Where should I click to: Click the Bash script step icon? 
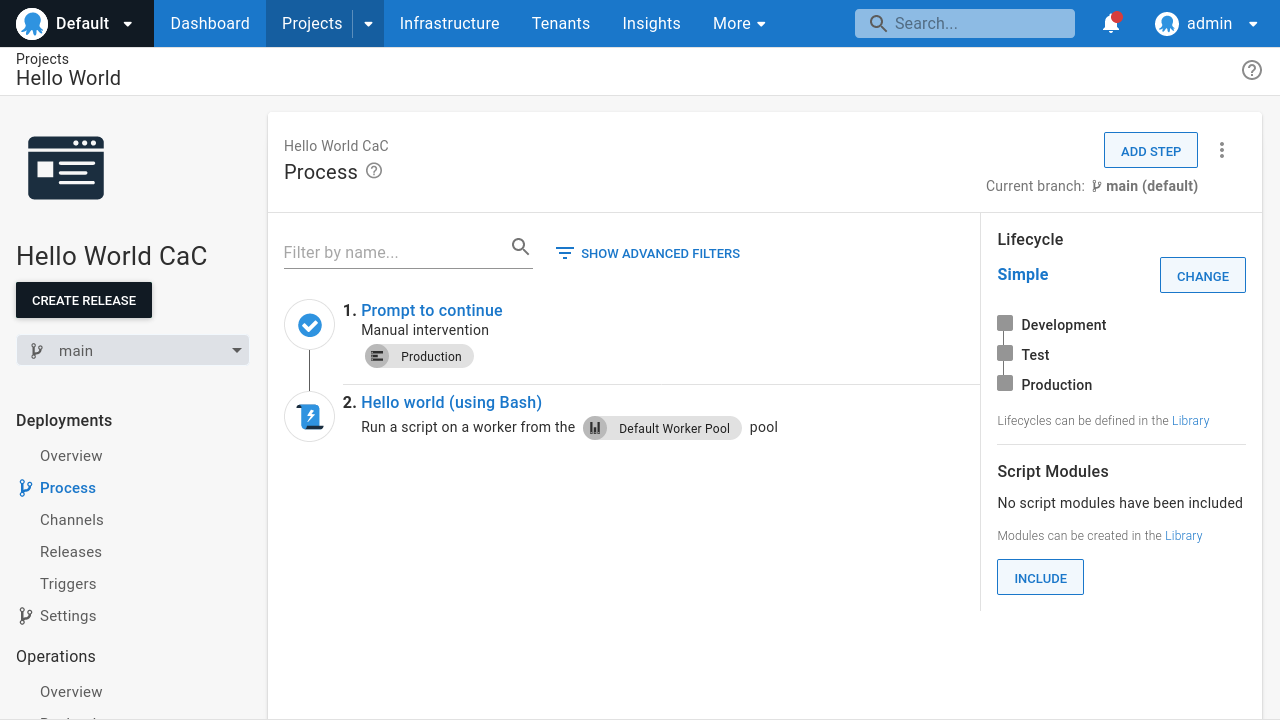[309, 416]
